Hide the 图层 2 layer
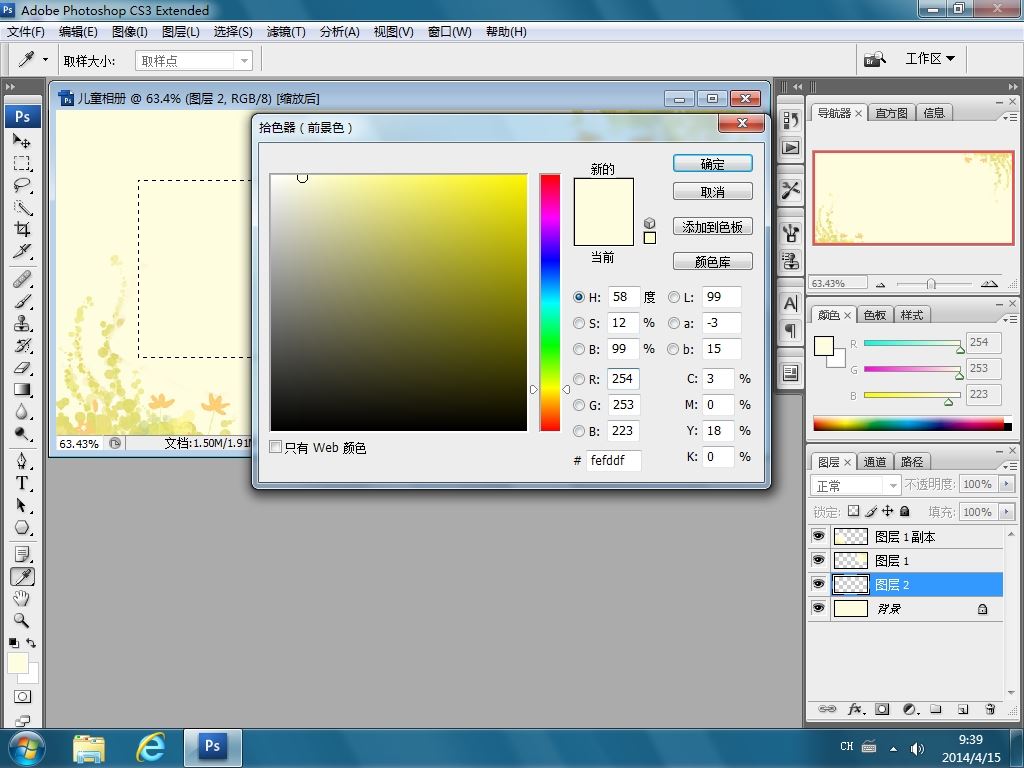Viewport: 1024px width, 768px height. click(x=818, y=584)
